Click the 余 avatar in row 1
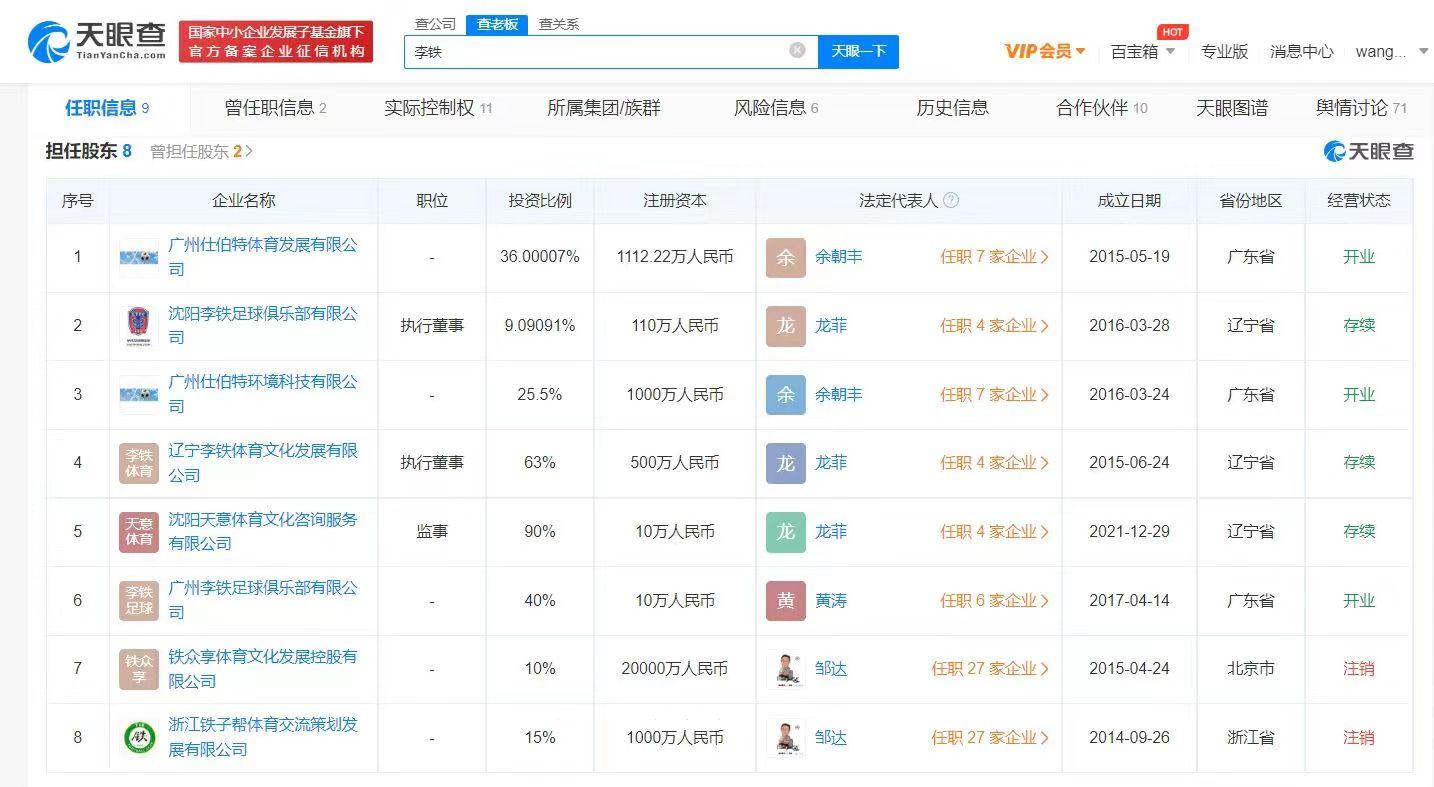This screenshot has width=1434, height=787. 786,257
